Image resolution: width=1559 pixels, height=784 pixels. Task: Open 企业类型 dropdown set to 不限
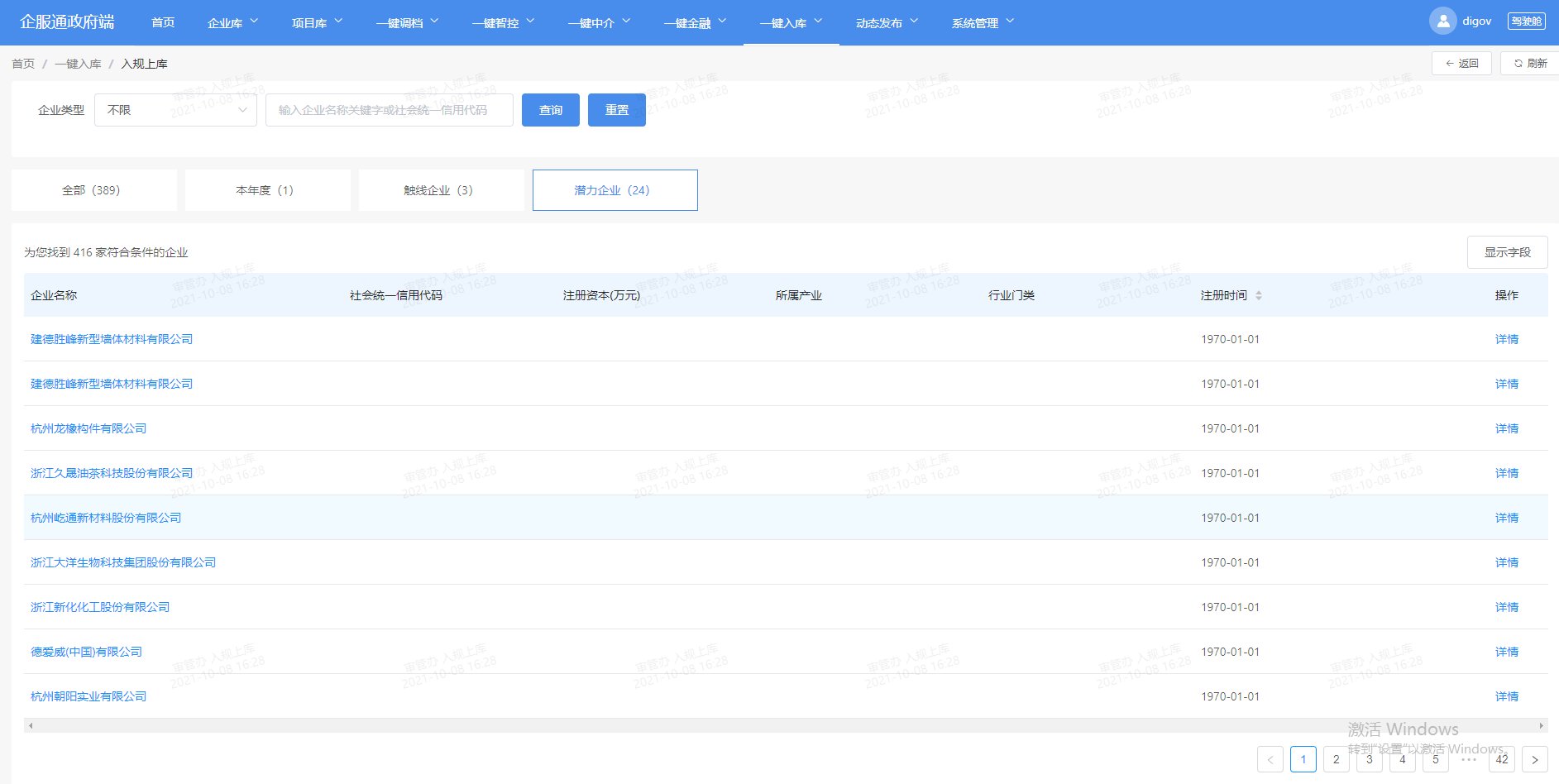point(176,110)
